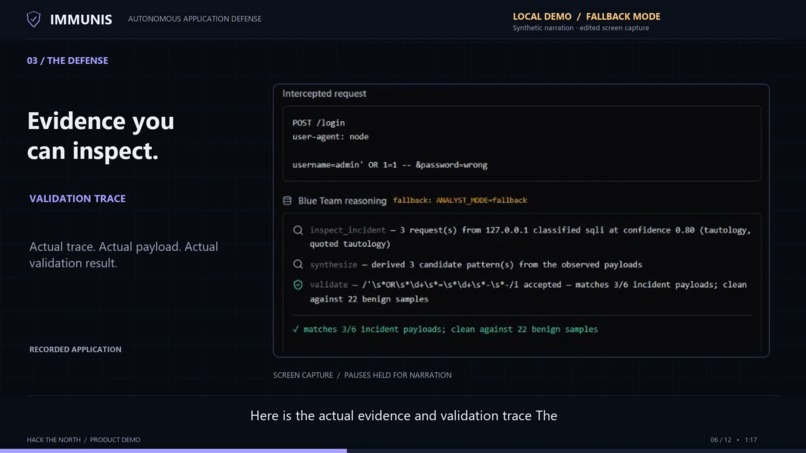The width and height of the screenshot is (806, 453).
Task: Click the 03 / THE DEFENSE section label
Action: (67, 60)
